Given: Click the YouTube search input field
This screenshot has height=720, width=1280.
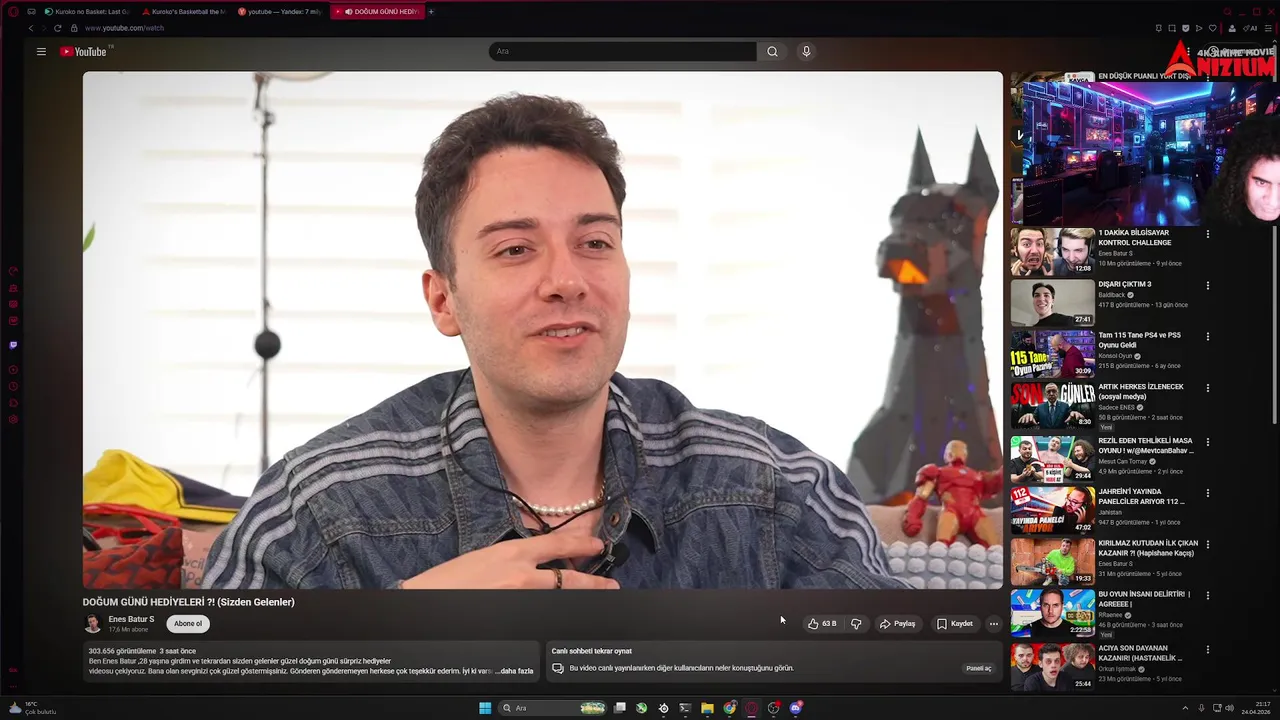Looking at the screenshot, I should click(622, 51).
